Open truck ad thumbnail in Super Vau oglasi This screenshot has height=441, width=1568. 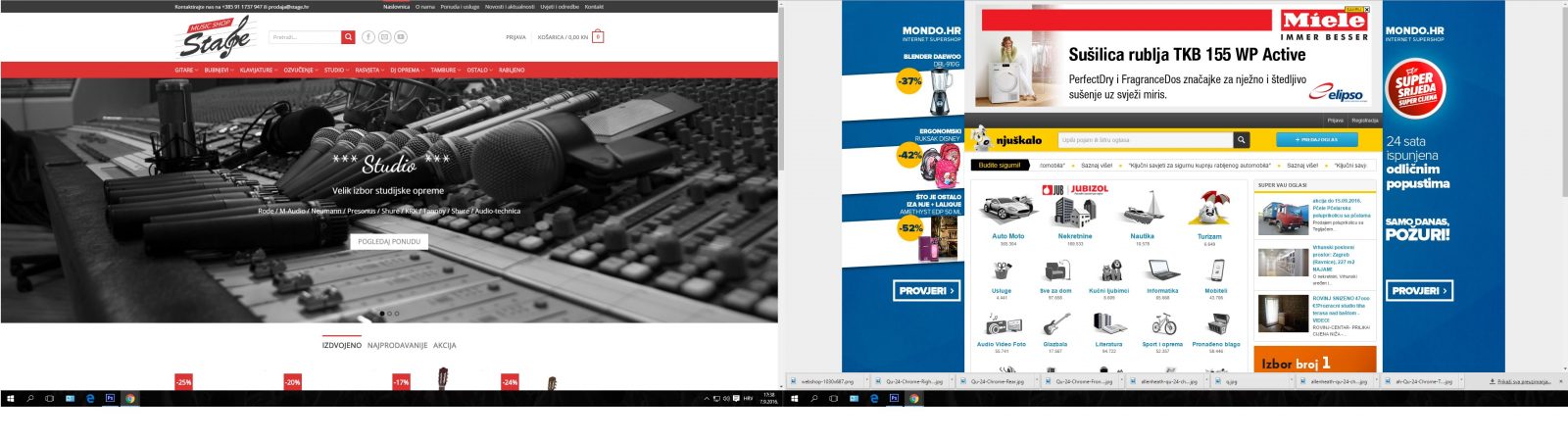pos(1283,218)
